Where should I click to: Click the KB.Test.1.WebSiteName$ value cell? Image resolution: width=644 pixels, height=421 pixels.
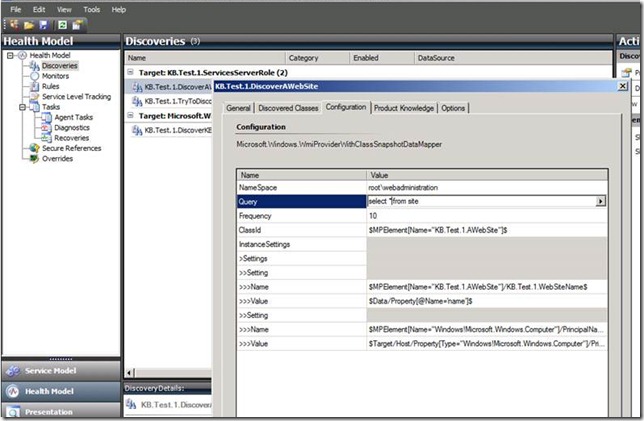click(487, 287)
